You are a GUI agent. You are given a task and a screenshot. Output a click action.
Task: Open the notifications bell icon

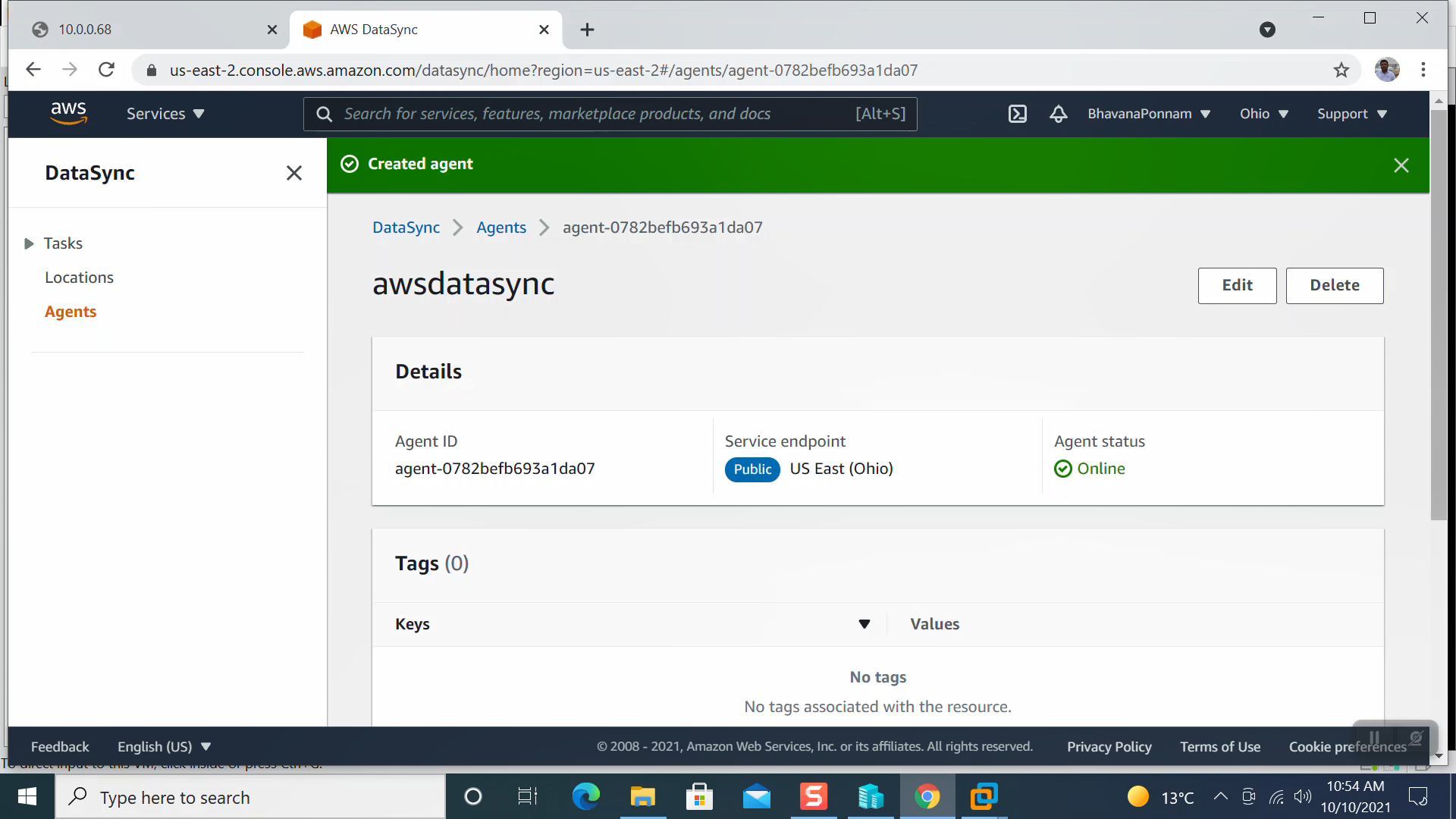coord(1058,114)
